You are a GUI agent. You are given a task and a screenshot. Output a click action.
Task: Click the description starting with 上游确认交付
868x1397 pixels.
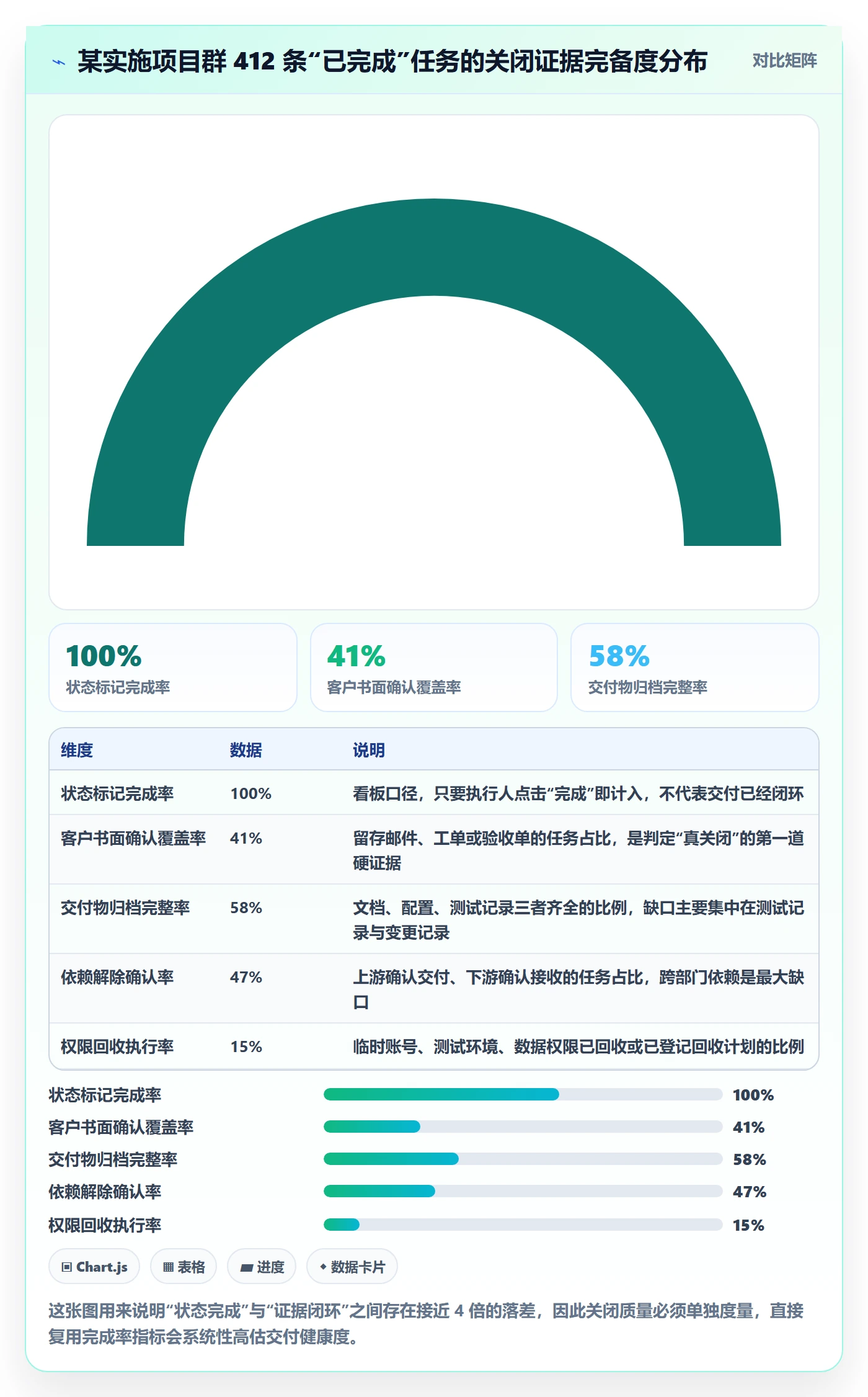[578, 989]
